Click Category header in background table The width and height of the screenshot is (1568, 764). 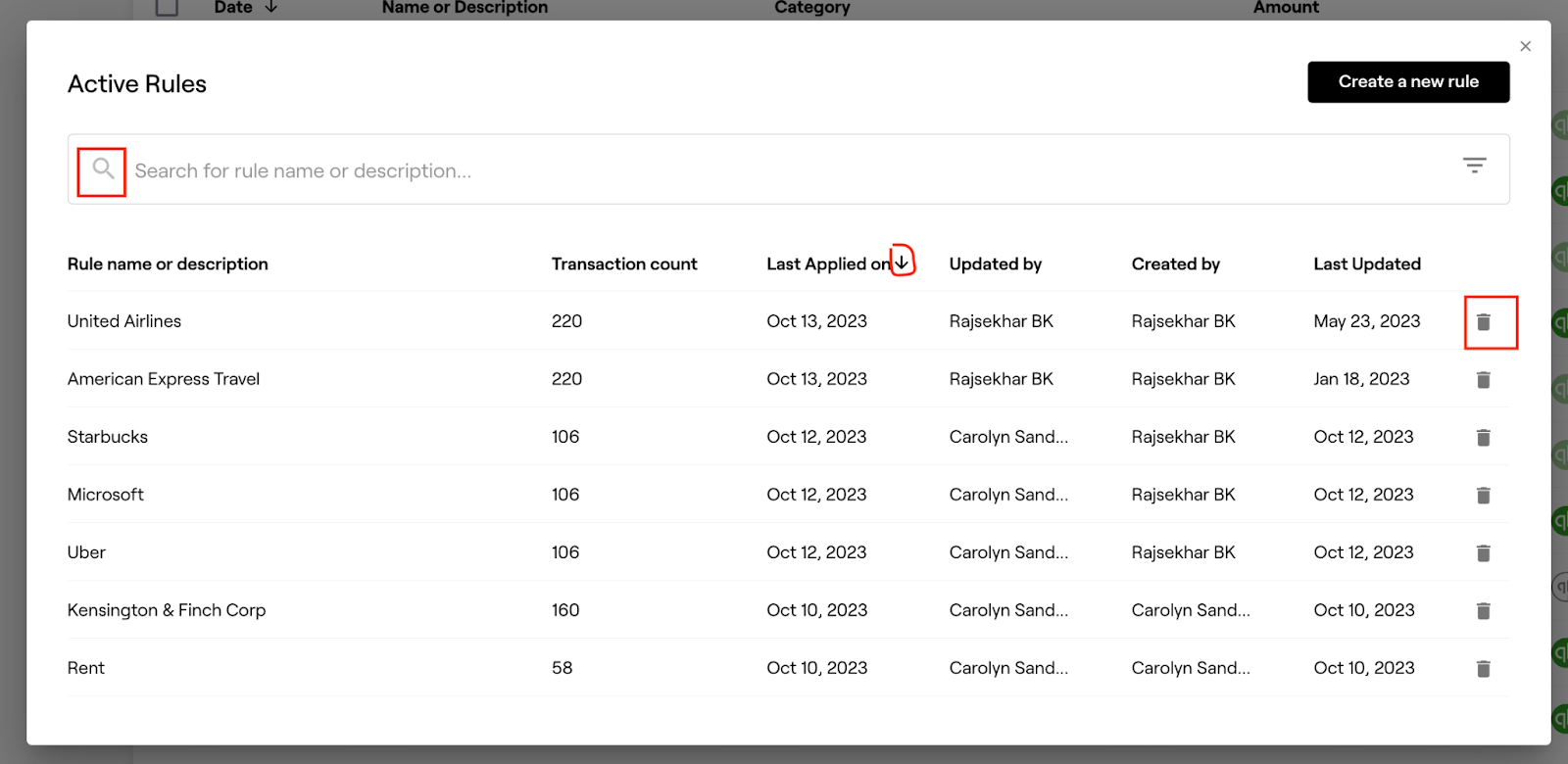(812, 7)
